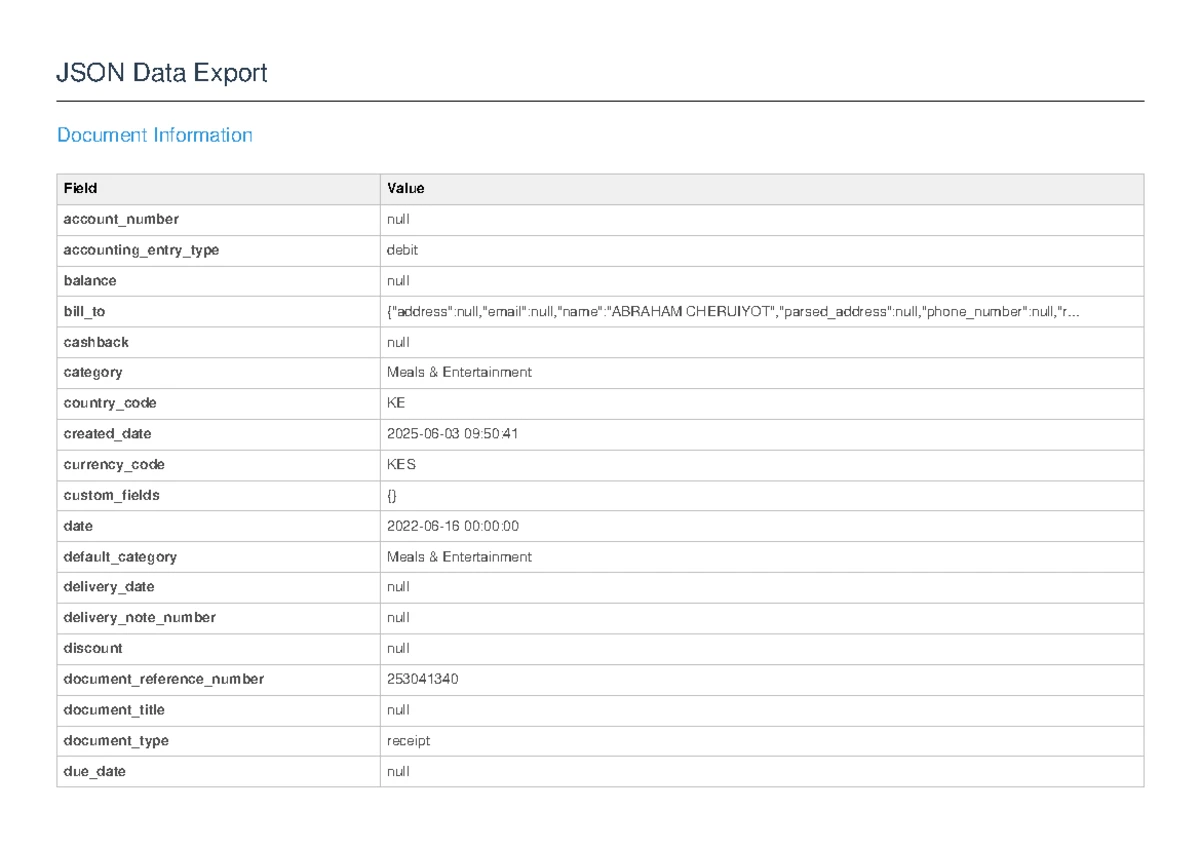This screenshot has height=849, width=1200.
Task: Click the KE country code value
Action: click(396, 403)
